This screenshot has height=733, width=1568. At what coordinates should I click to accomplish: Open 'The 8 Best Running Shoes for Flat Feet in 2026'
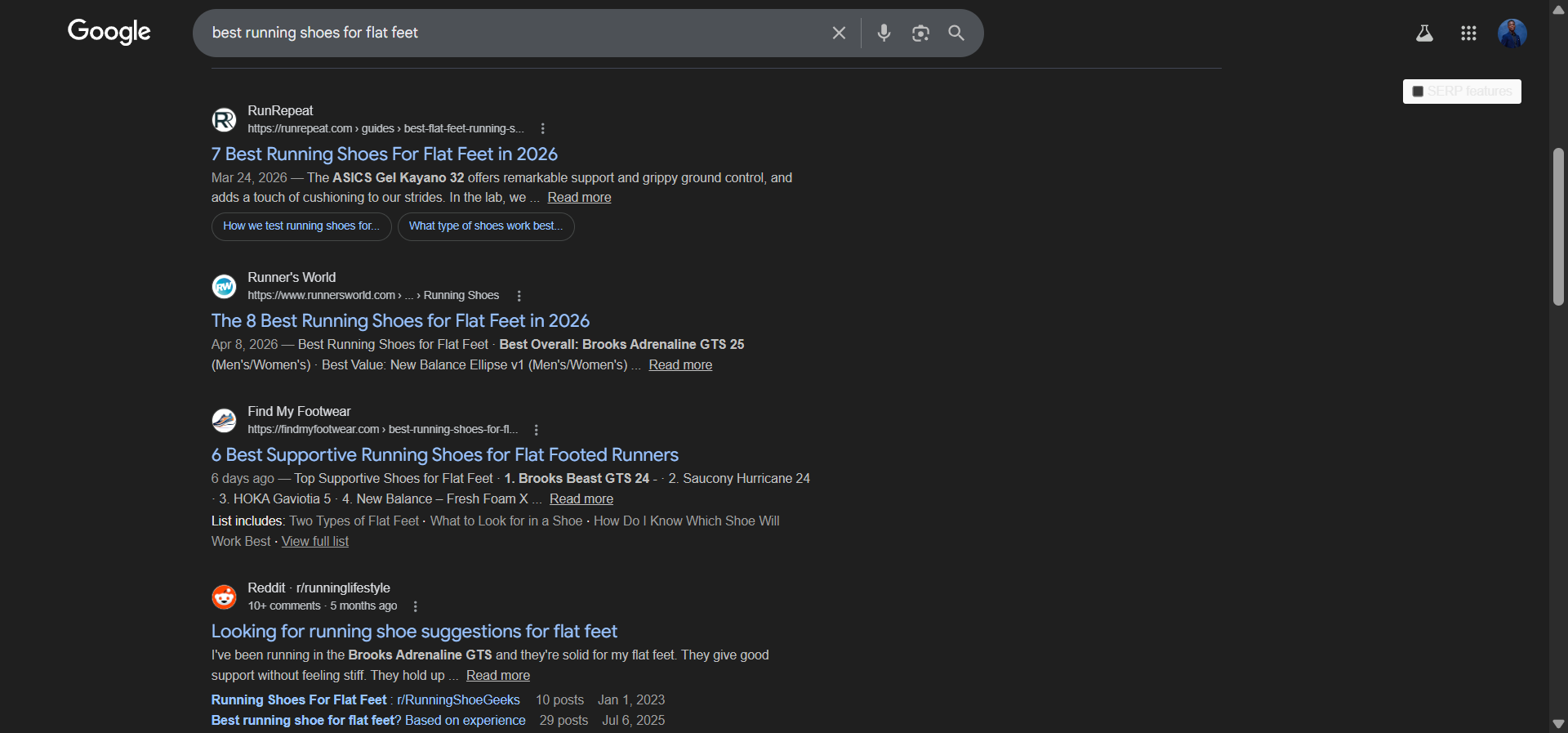coord(400,320)
